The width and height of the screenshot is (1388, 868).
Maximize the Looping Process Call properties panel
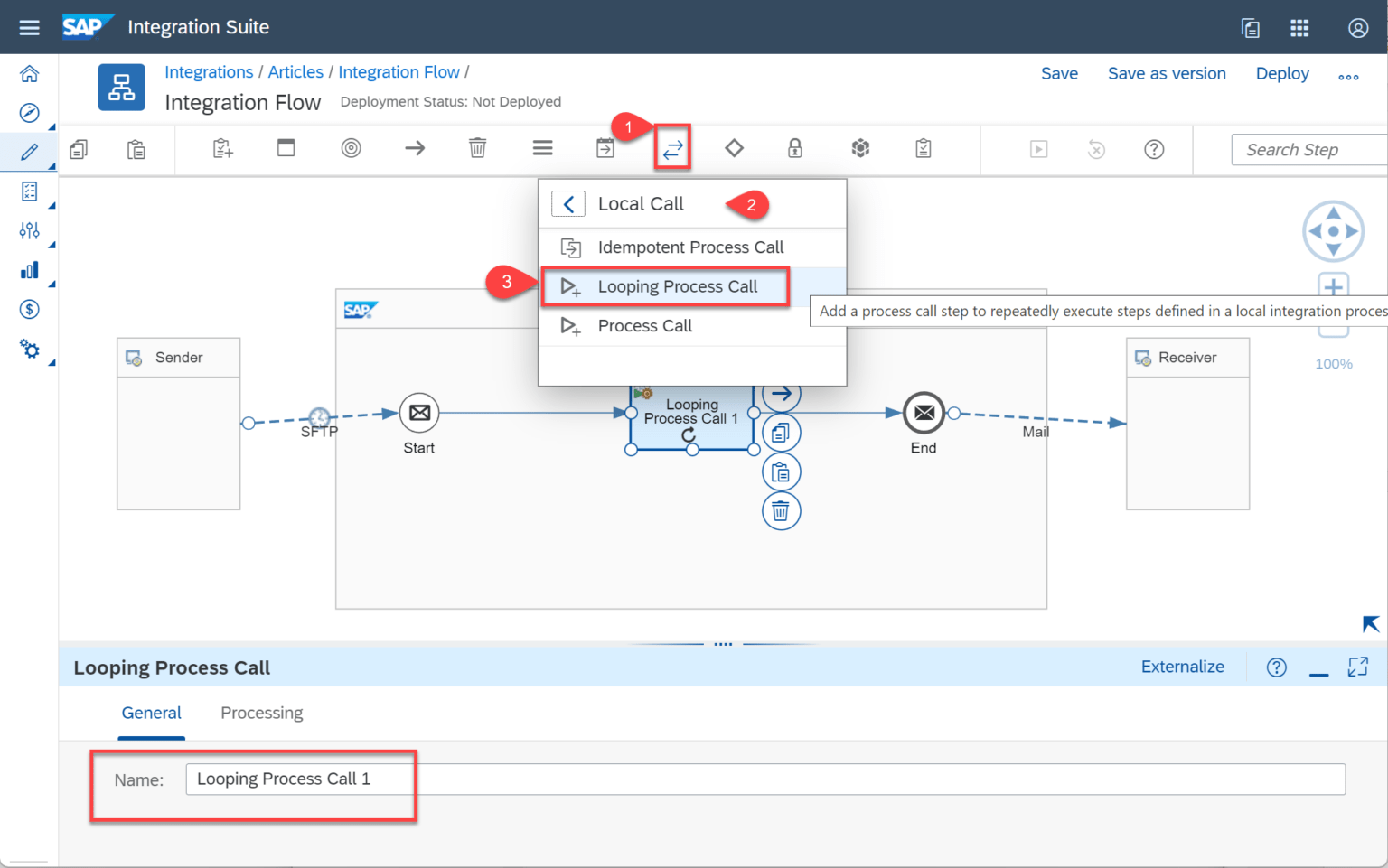1357,667
